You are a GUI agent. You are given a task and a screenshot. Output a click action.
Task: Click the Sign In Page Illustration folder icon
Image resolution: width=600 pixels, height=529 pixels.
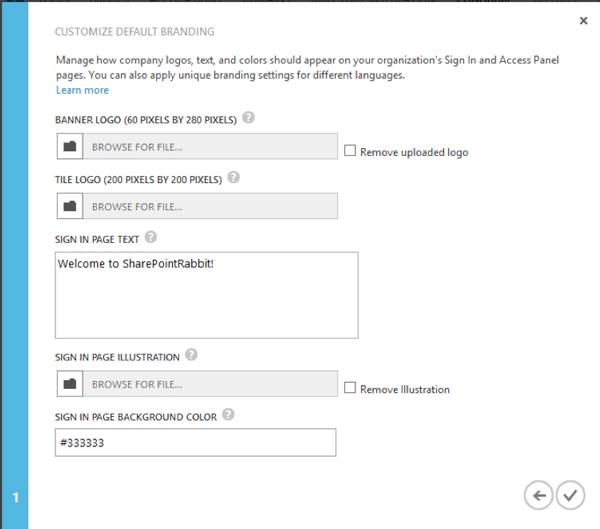[x=70, y=384]
